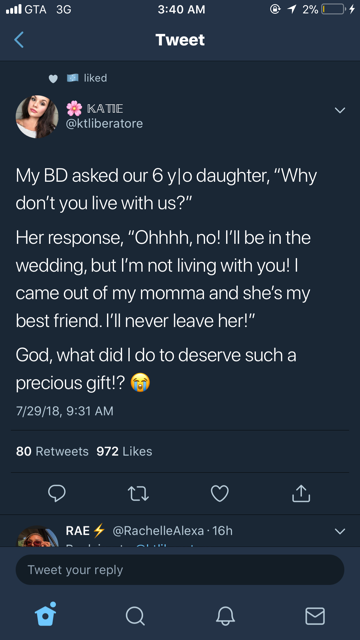Go to the Home tab in the bottom bar
Viewport: 360px width, 640px height.
(45, 614)
